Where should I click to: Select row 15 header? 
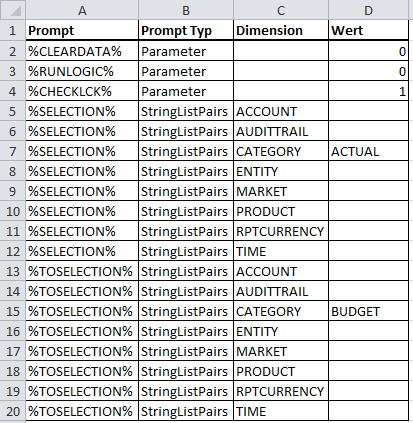13,311
